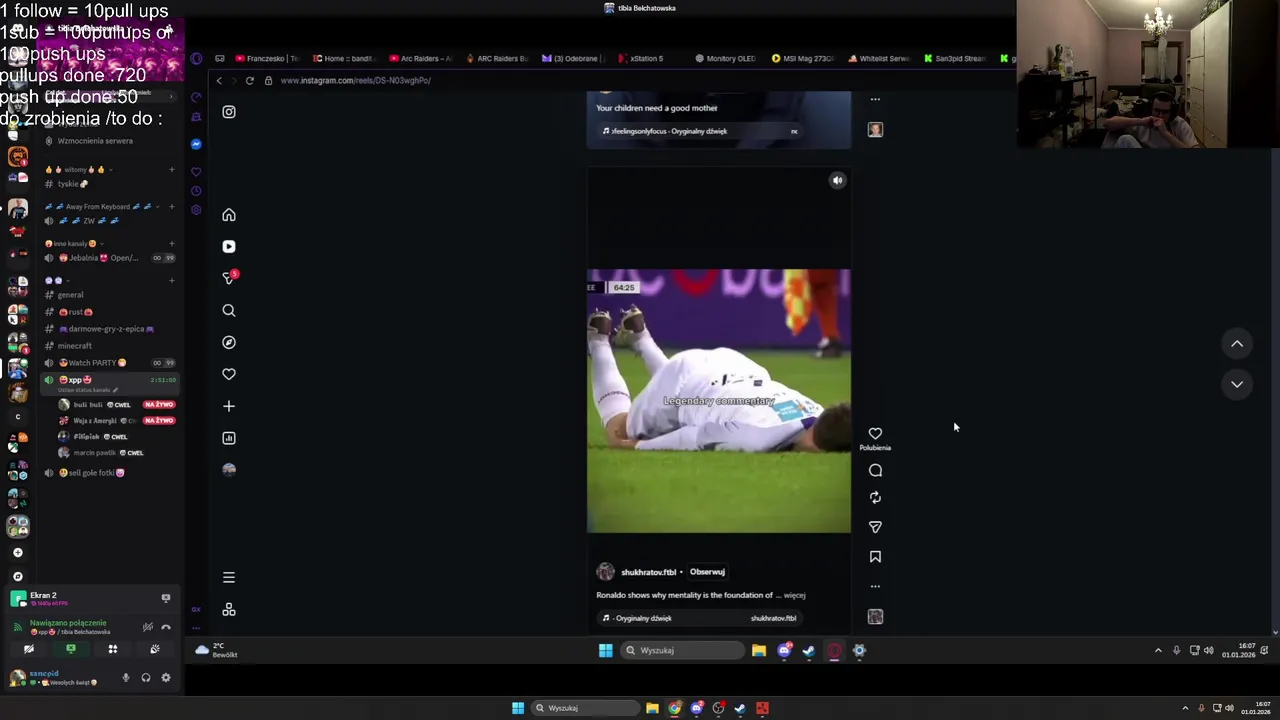The width and height of the screenshot is (1280, 720).
Task: Reload the page in browser toolbar
Action: [x=250, y=80]
